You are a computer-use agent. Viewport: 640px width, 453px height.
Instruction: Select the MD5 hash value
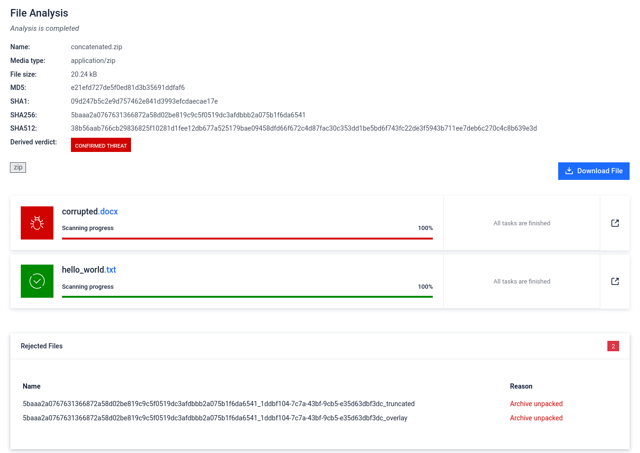click(x=128, y=87)
